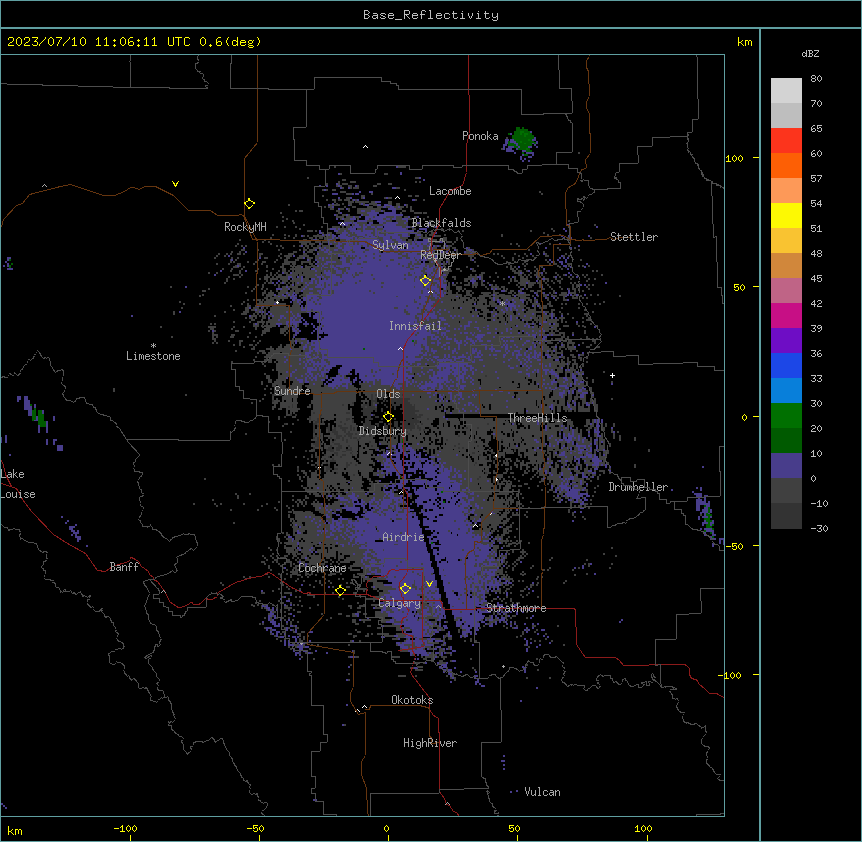Image resolution: width=862 pixels, height=842 pixels.
Task: Click the yellow V marker northeast of Calgary
Action: (x=429, y=584)
